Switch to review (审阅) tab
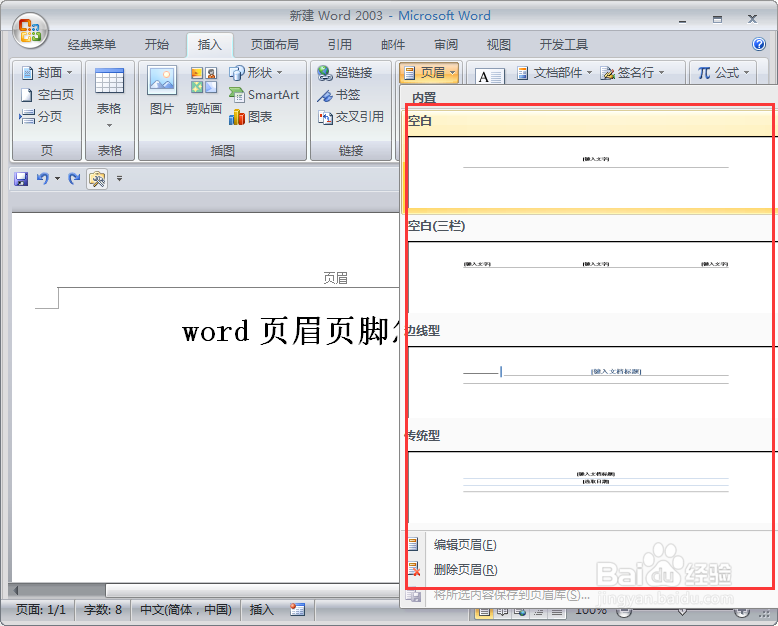Viewport: 778px width, 626px height. (446, 45)
